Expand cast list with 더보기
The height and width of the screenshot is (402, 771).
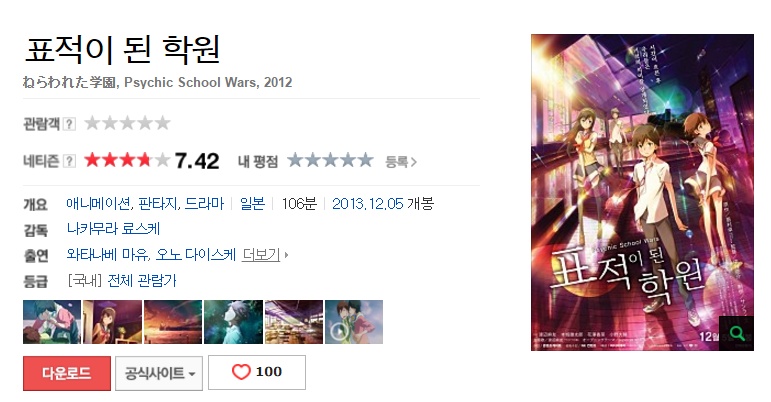(261, 255)
